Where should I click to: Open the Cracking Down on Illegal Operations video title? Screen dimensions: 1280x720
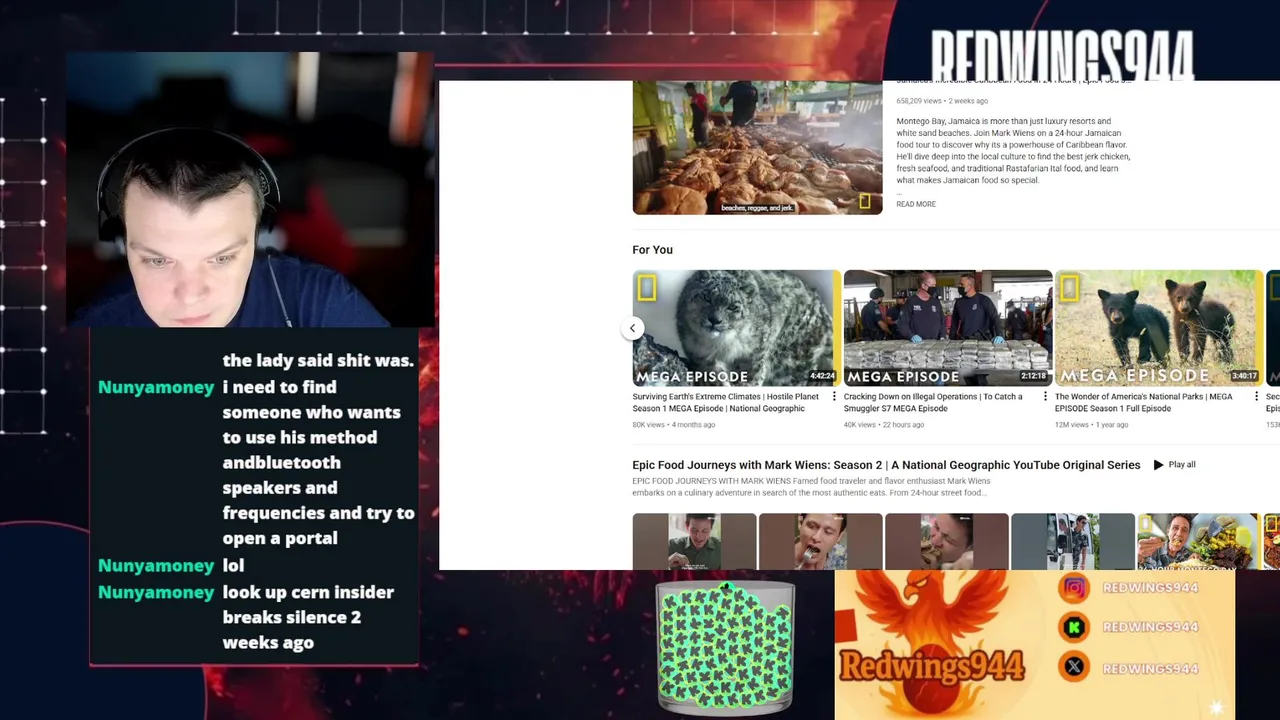tap(933, 402)
